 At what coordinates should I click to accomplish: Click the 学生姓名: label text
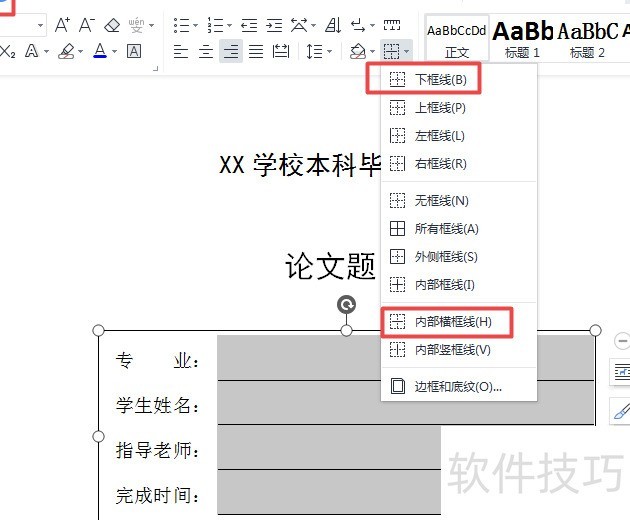157,405
